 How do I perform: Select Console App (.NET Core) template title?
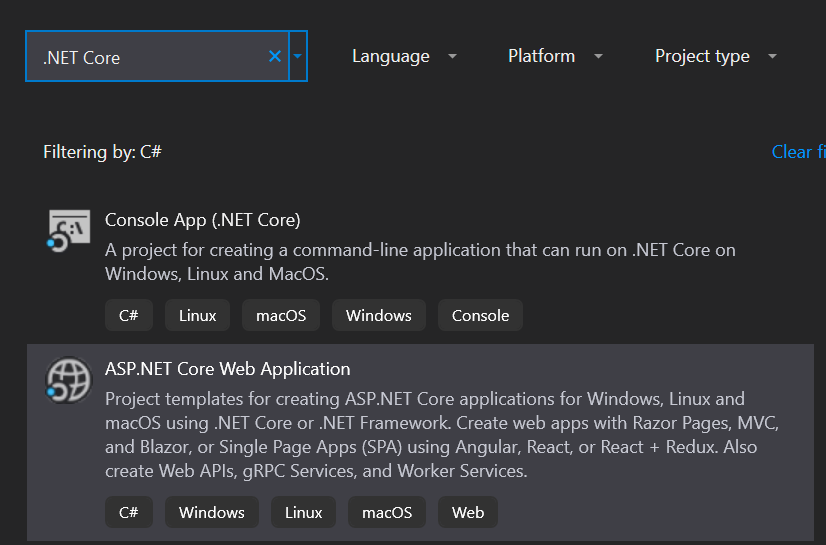point(202,220)
